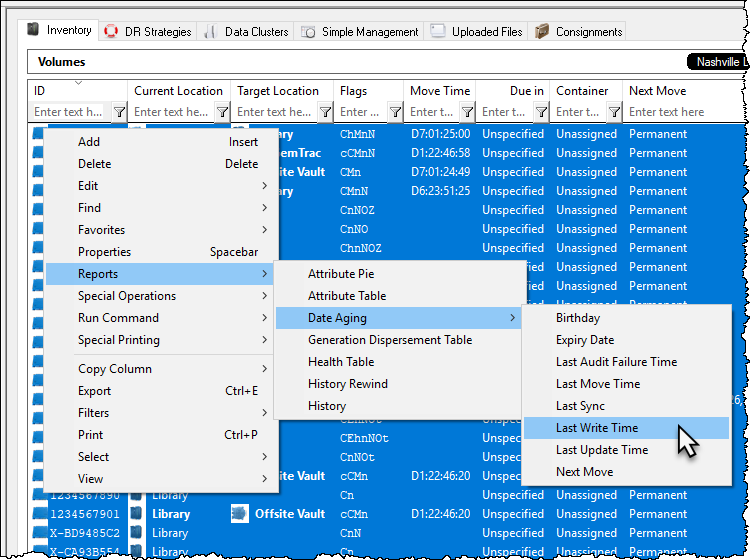Screen dimensions: 750x560
Task: Click the Data Clusters tab icon
Action: point(210,32)
